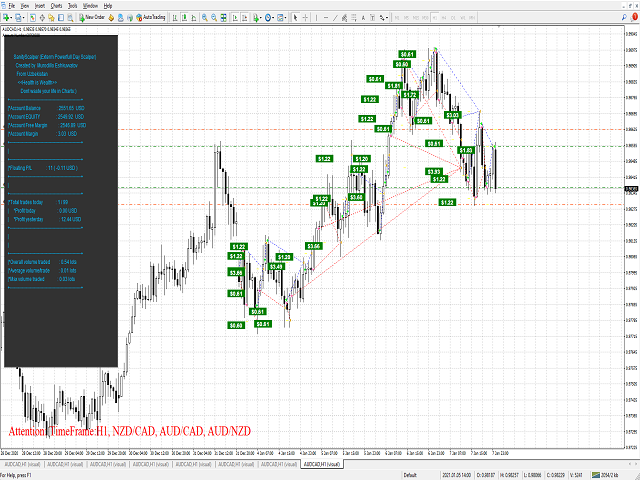
Task: Click the Account Balance line in panel
Action: click(x=46, y=108)
